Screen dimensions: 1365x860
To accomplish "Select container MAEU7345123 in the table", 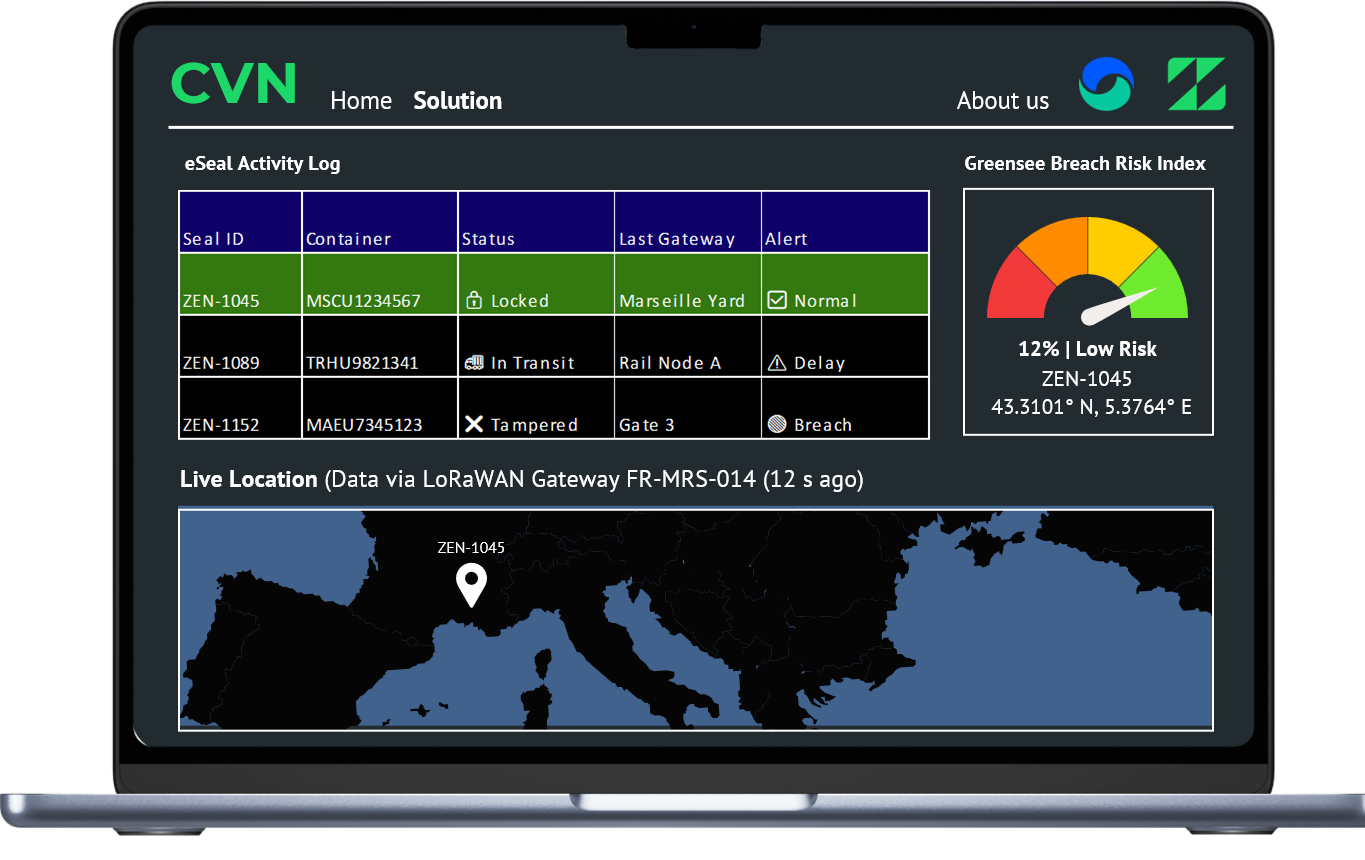I will pyautogui.click(x=364, y=425).
